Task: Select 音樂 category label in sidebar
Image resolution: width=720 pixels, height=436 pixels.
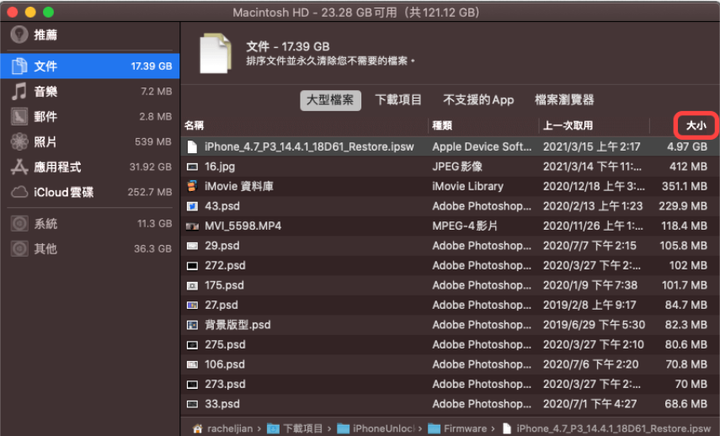Action: (x=45, y=91)
